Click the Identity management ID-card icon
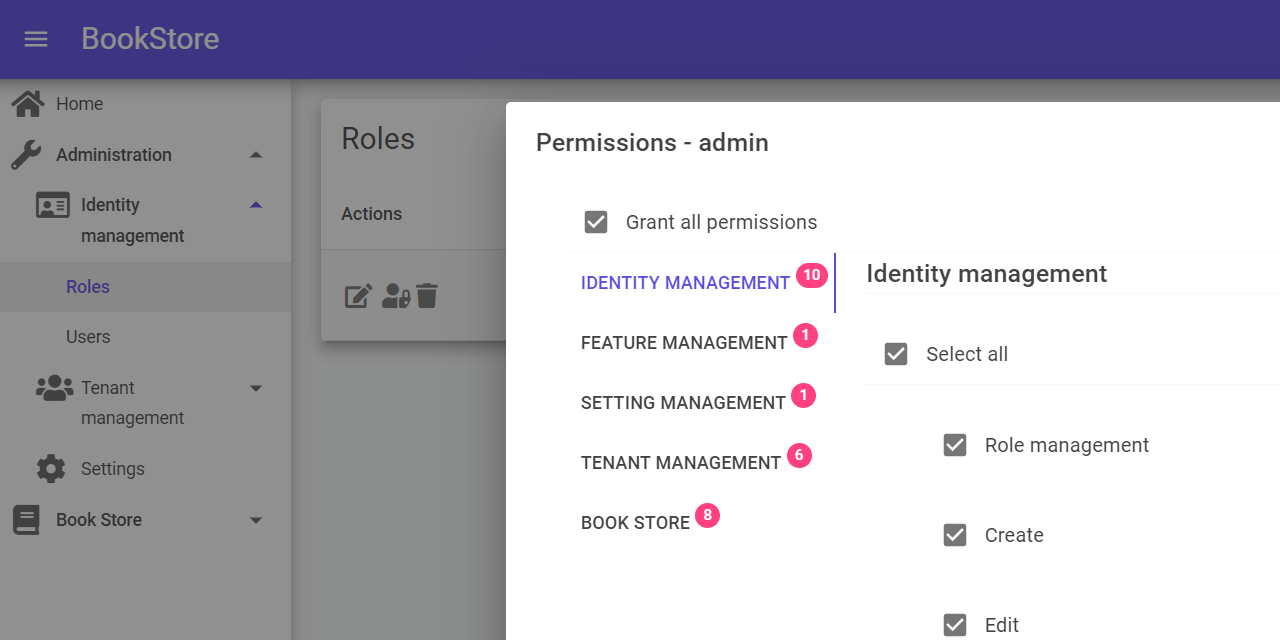This screenshot has width=1280, height=640. [52, 204]
